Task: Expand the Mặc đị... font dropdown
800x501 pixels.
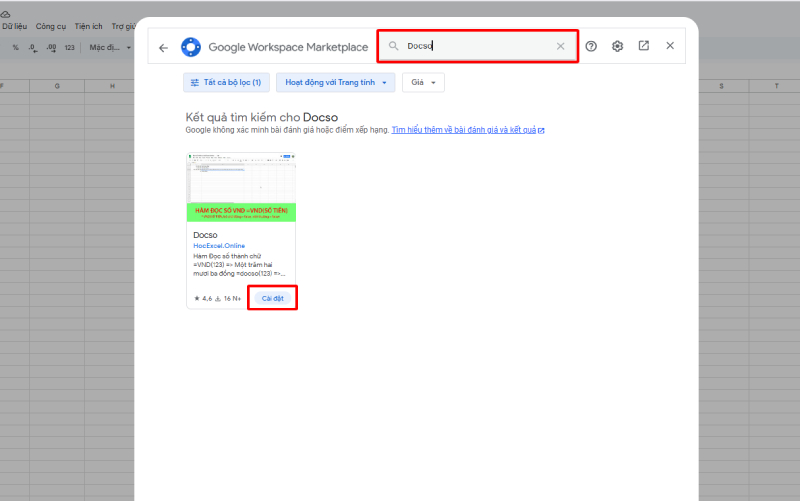Action: click(110, 47)
